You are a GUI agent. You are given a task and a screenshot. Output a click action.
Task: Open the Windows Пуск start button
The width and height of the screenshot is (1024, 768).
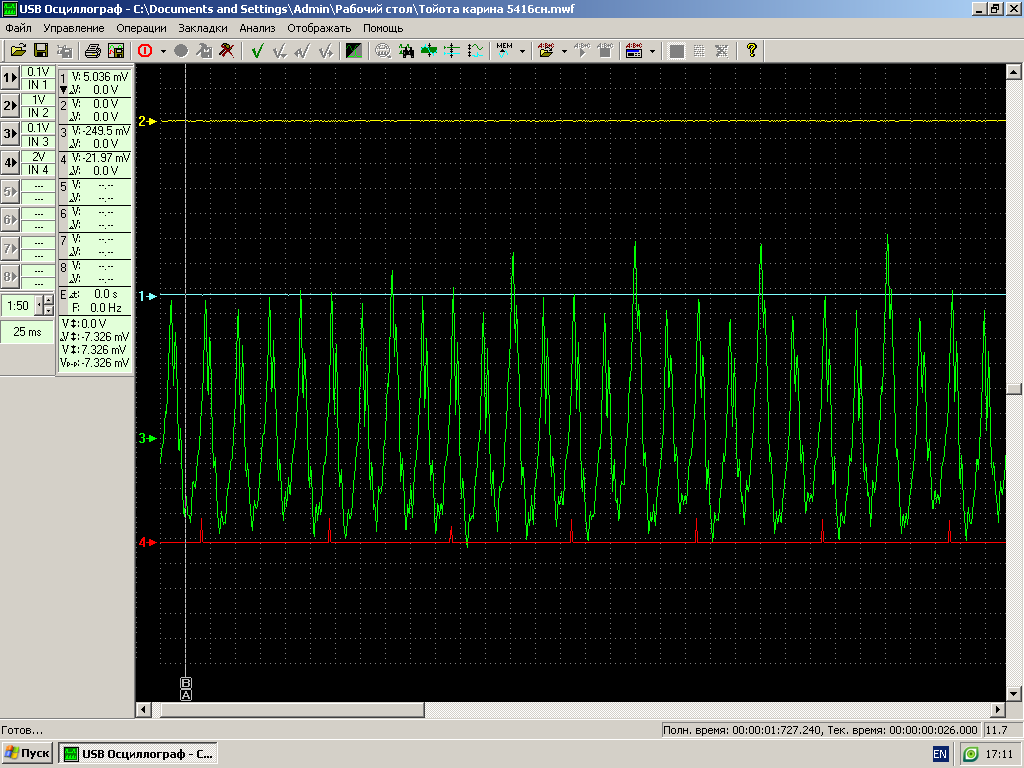(x=27, y=754)
